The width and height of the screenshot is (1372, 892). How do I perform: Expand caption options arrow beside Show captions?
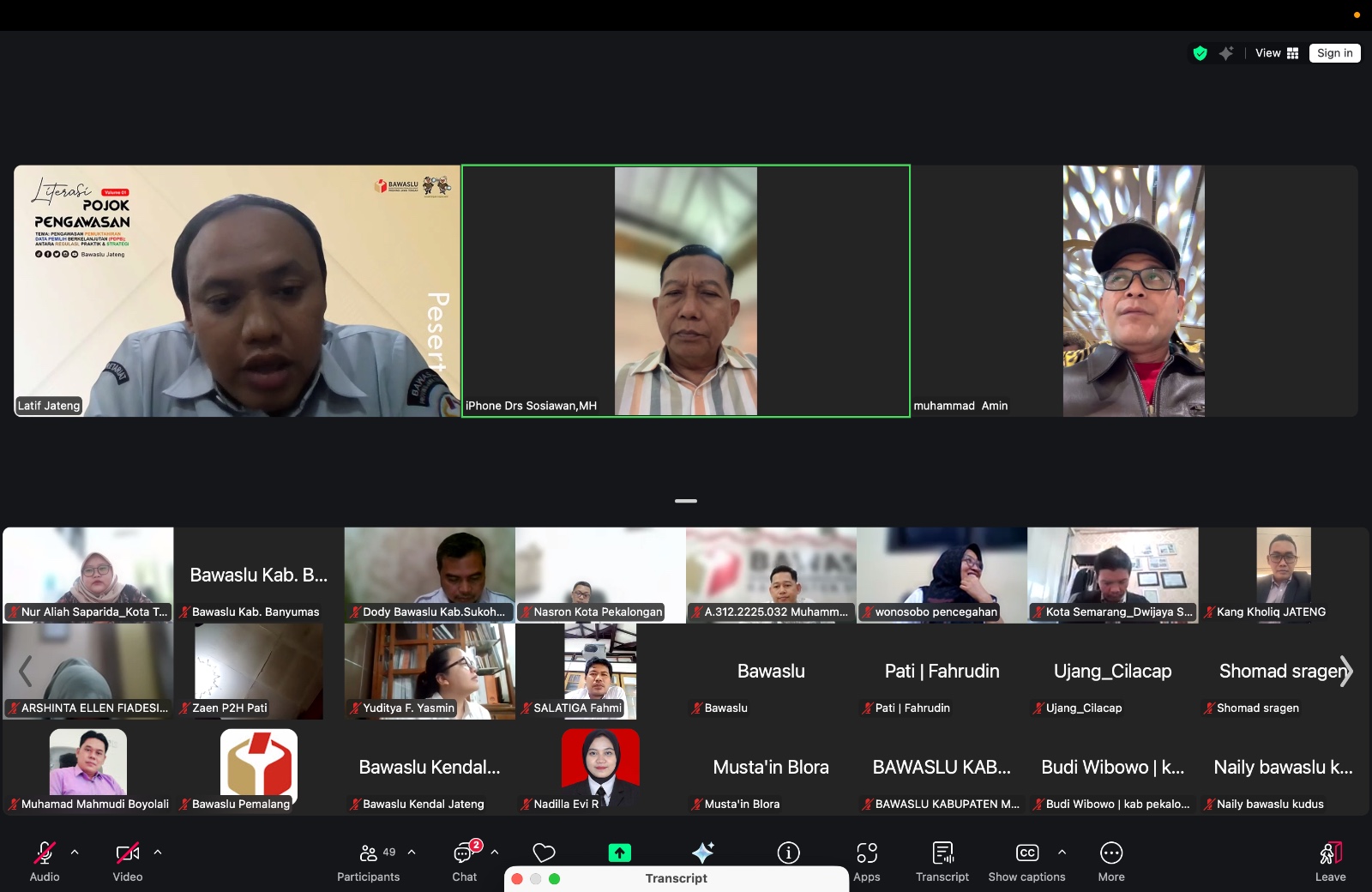[1062, 853]
